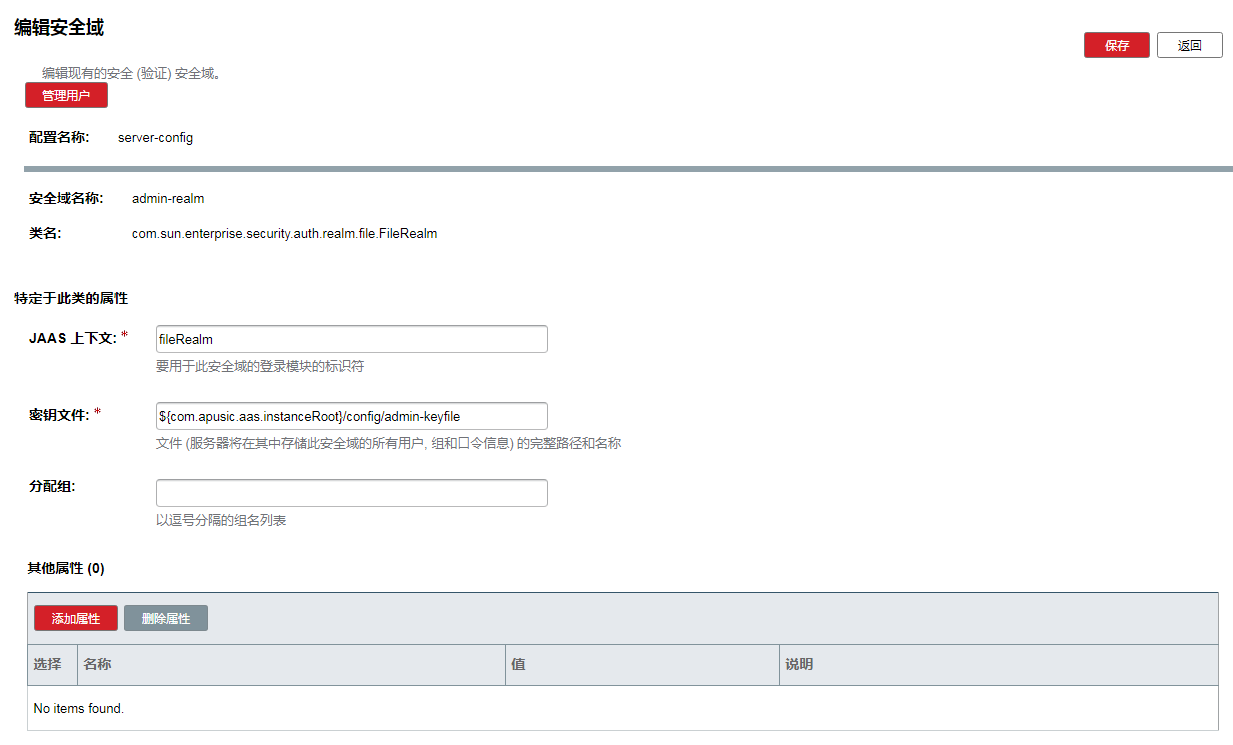Click the "No items found." table row

[79, 709]
